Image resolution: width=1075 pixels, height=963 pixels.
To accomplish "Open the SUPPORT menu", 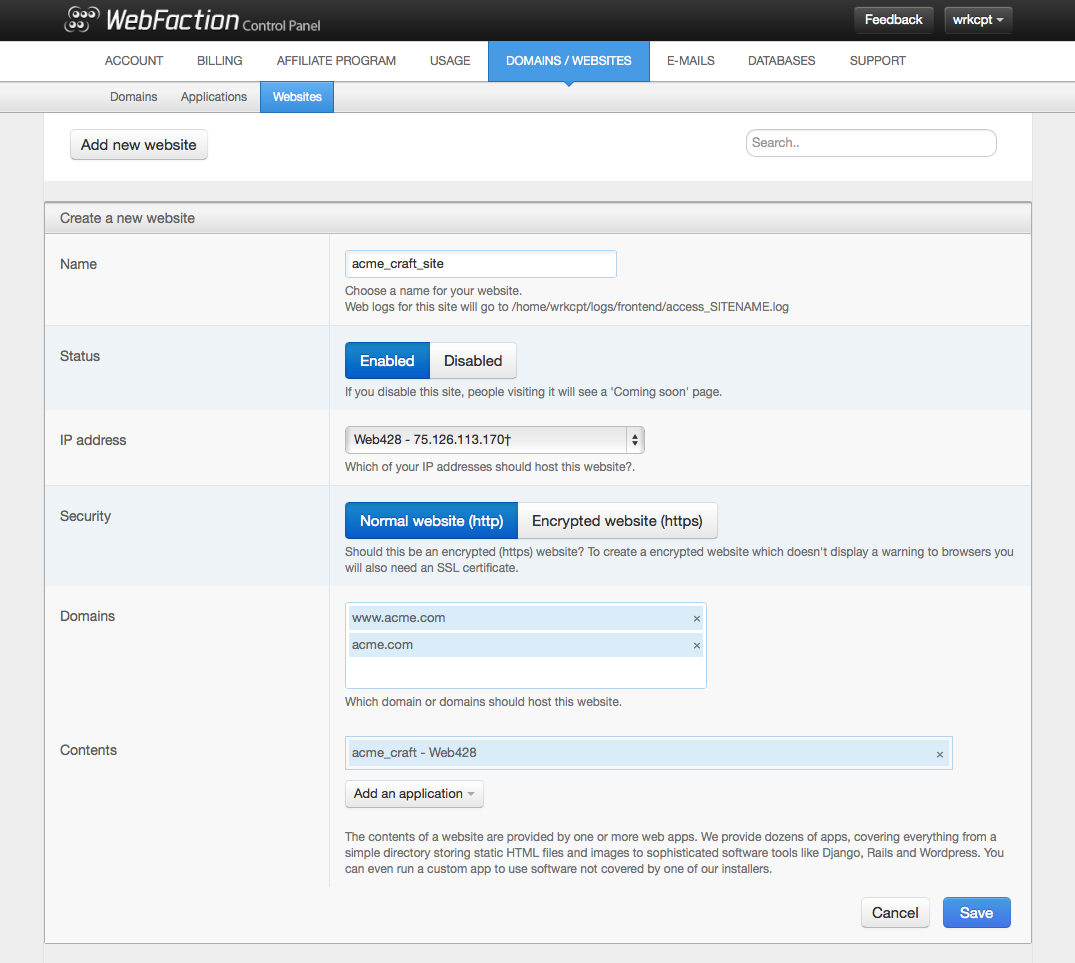I will [878, 61].
